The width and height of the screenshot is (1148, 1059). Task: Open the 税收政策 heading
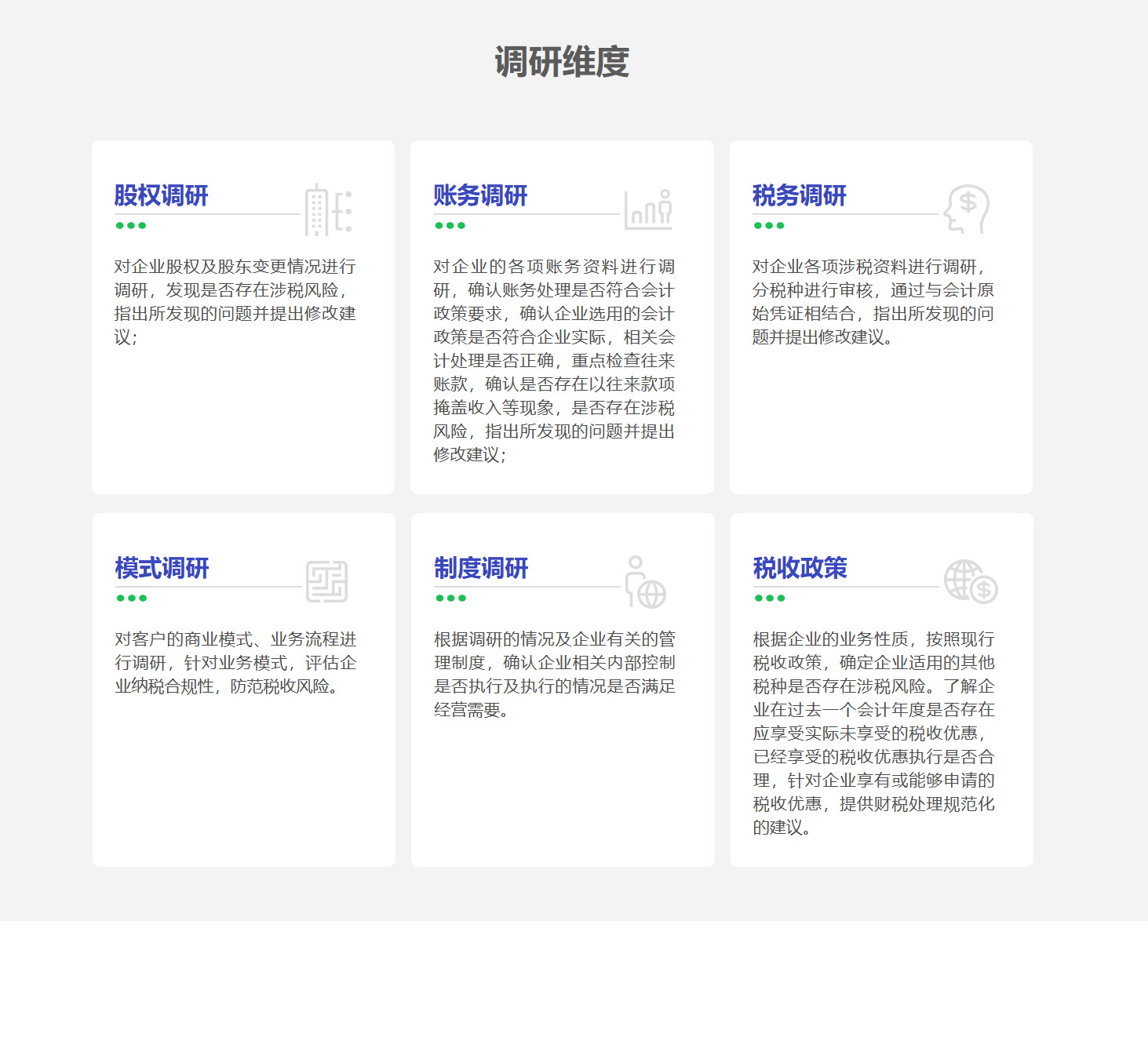(x=800, y=568)
